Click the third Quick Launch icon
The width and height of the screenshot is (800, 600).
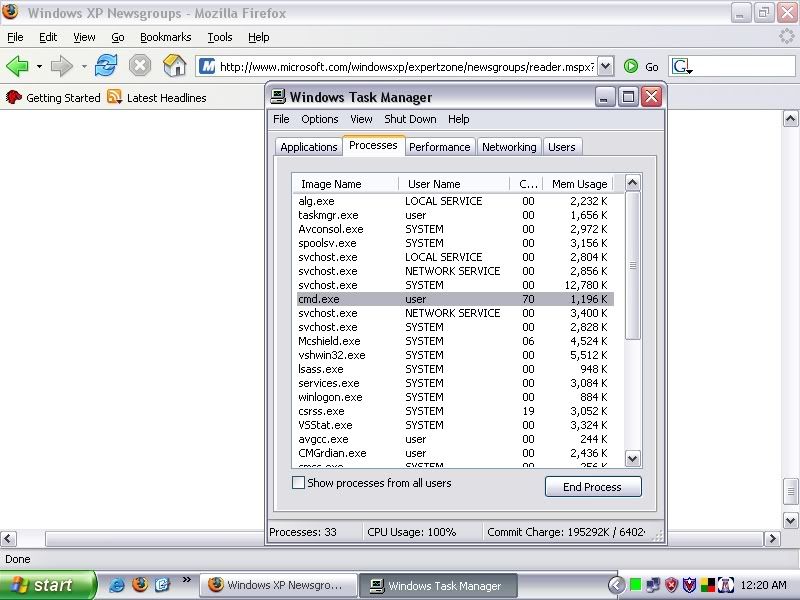(x=162, y=584)
